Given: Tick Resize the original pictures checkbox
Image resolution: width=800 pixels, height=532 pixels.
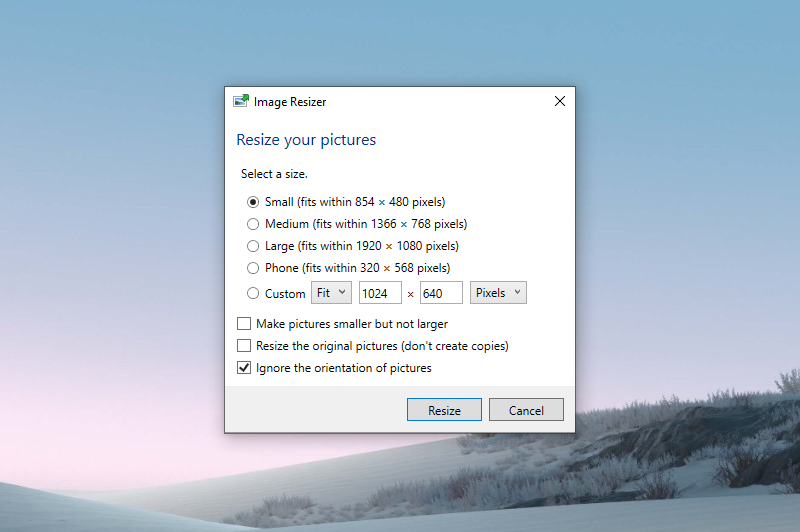Looking at the screenshot, I should pyautogui.click(x=244, y=346).
